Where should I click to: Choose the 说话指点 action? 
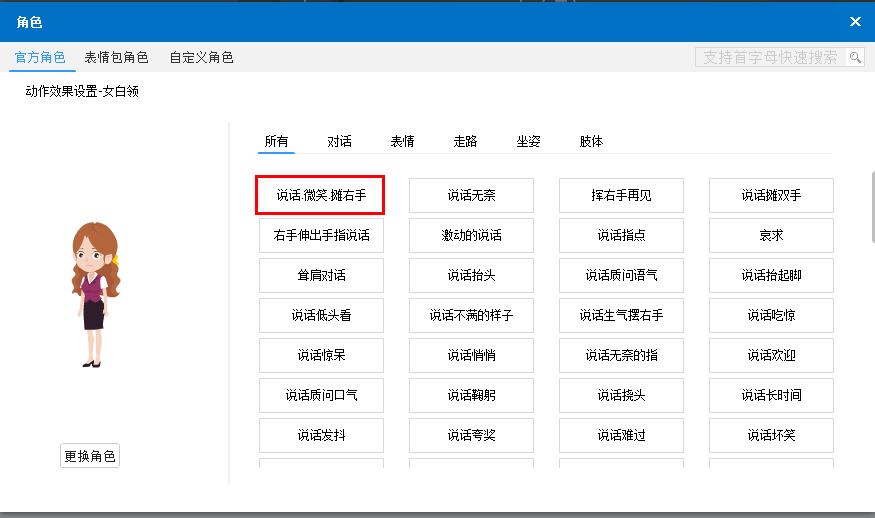pos(622,236)
